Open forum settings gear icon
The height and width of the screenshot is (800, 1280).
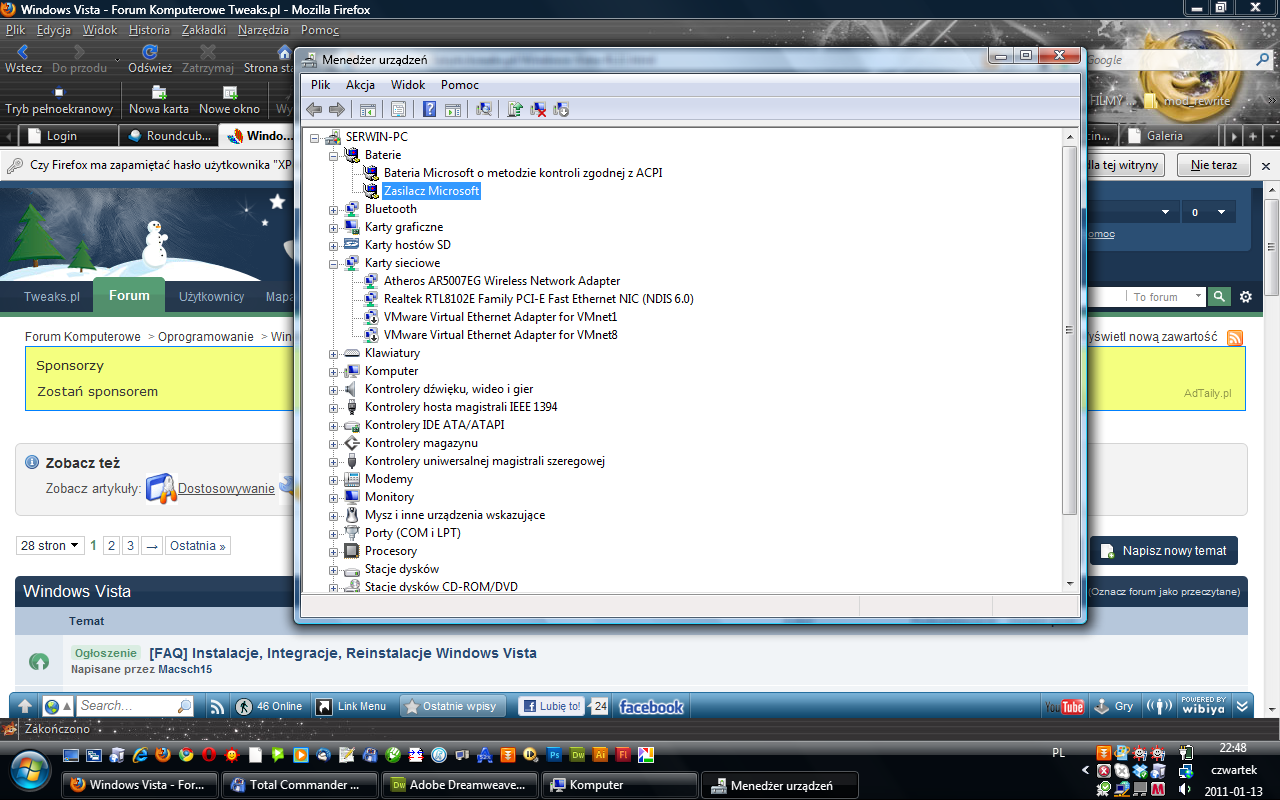[1246, 297]
